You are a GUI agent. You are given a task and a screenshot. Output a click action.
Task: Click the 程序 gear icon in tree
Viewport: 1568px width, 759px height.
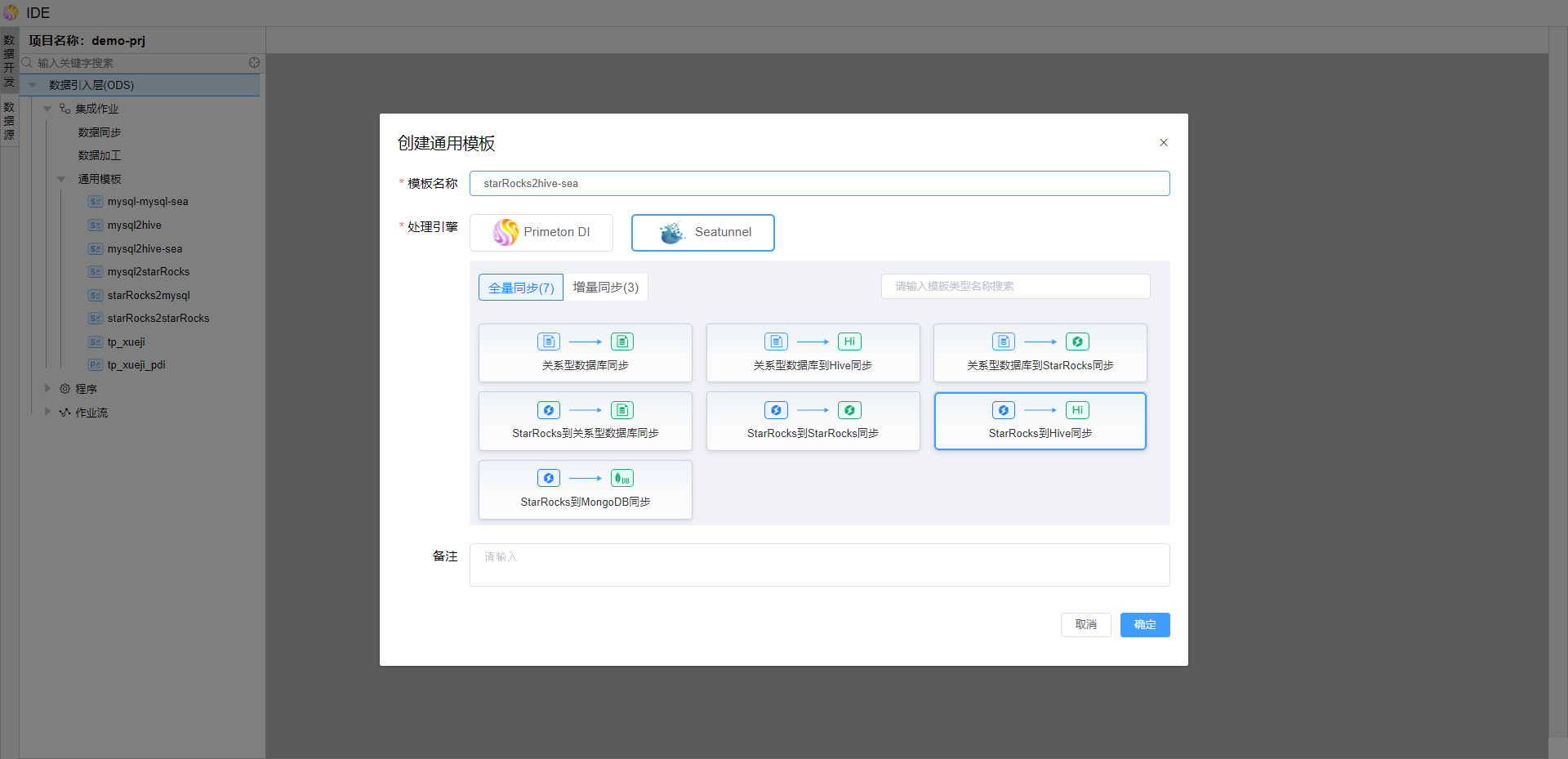65,389
